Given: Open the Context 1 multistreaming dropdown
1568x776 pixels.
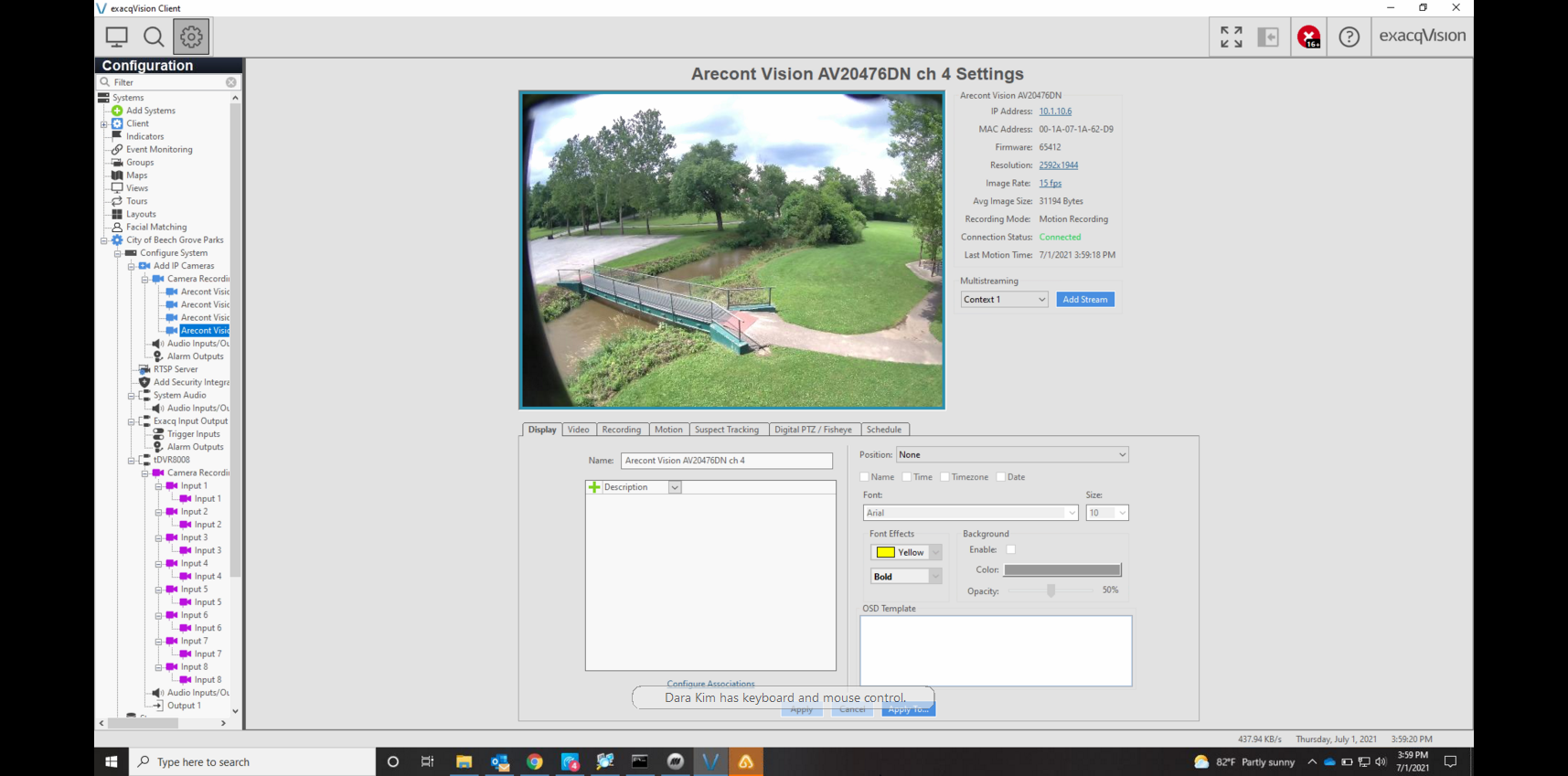Looking at the screenshot, I should tap(1004, 299).
